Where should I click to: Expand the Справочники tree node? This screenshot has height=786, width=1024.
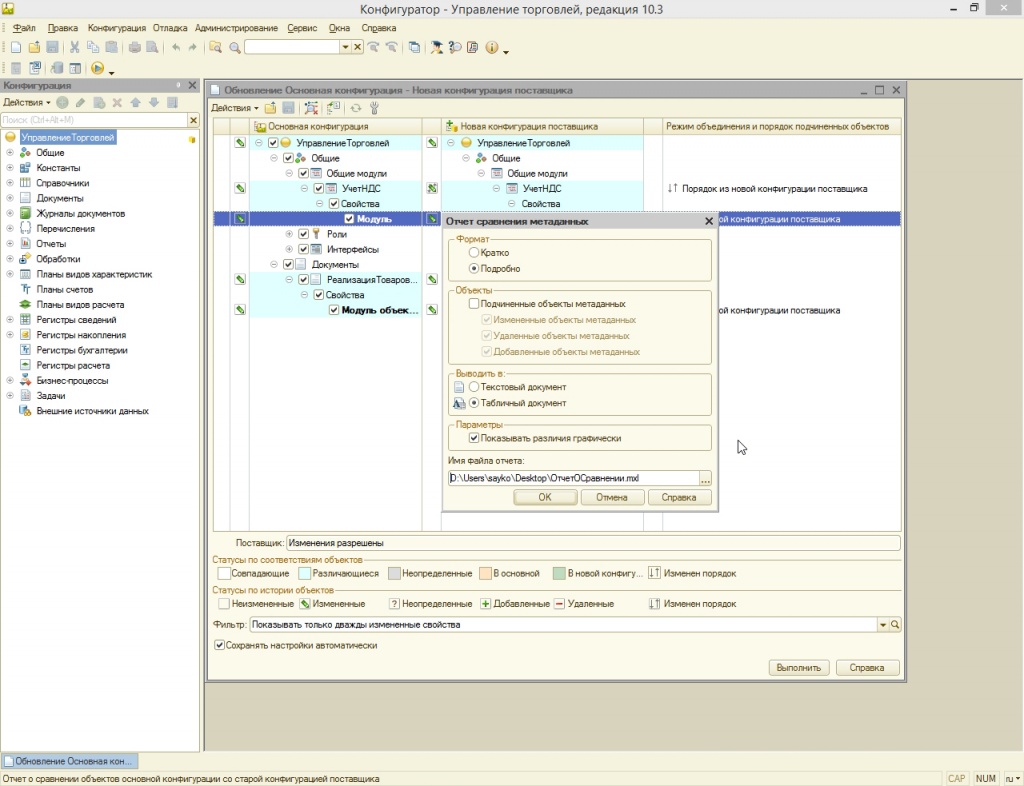tap(10, 183)
